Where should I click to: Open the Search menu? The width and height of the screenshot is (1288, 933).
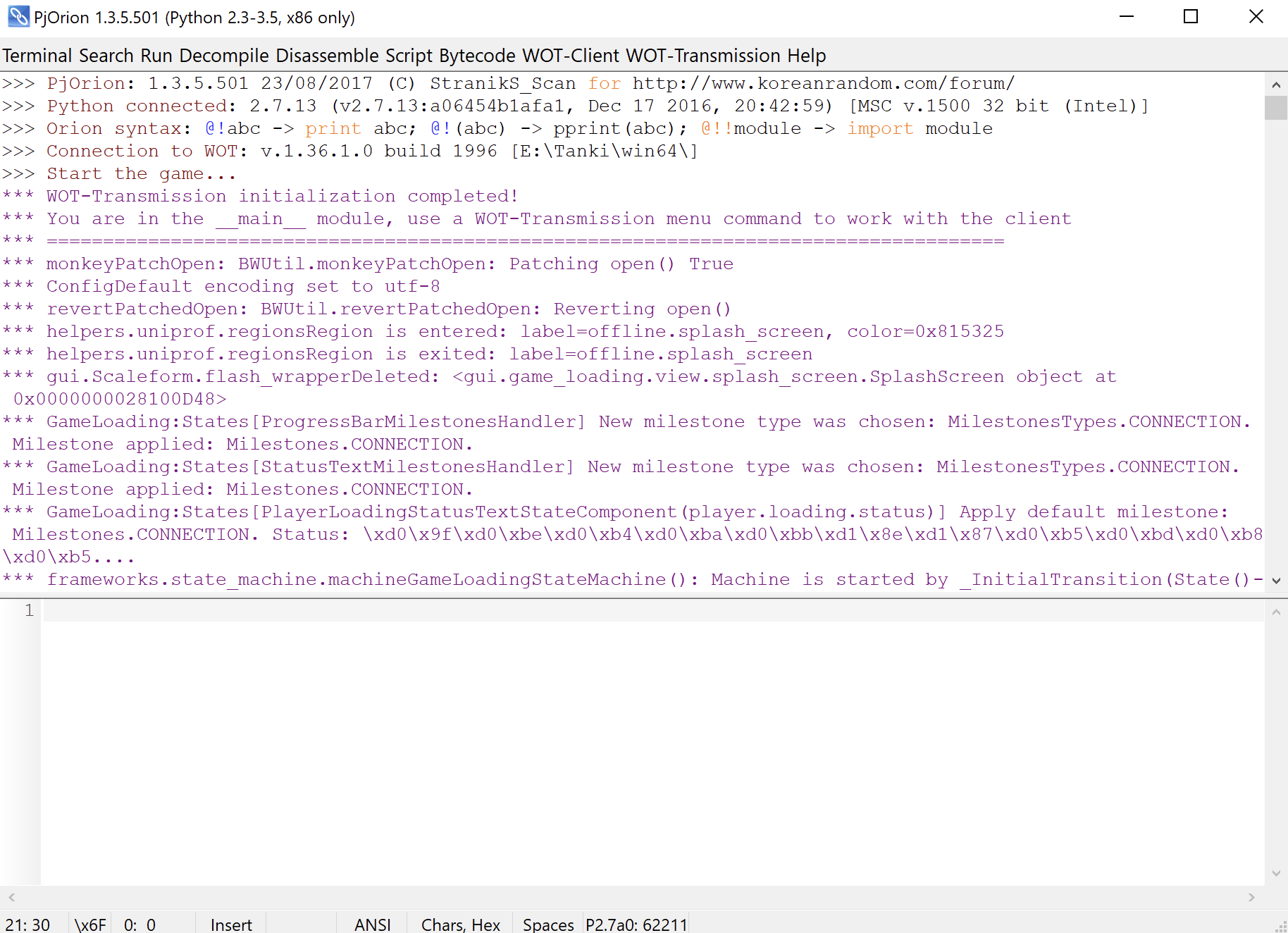point(106,56)
